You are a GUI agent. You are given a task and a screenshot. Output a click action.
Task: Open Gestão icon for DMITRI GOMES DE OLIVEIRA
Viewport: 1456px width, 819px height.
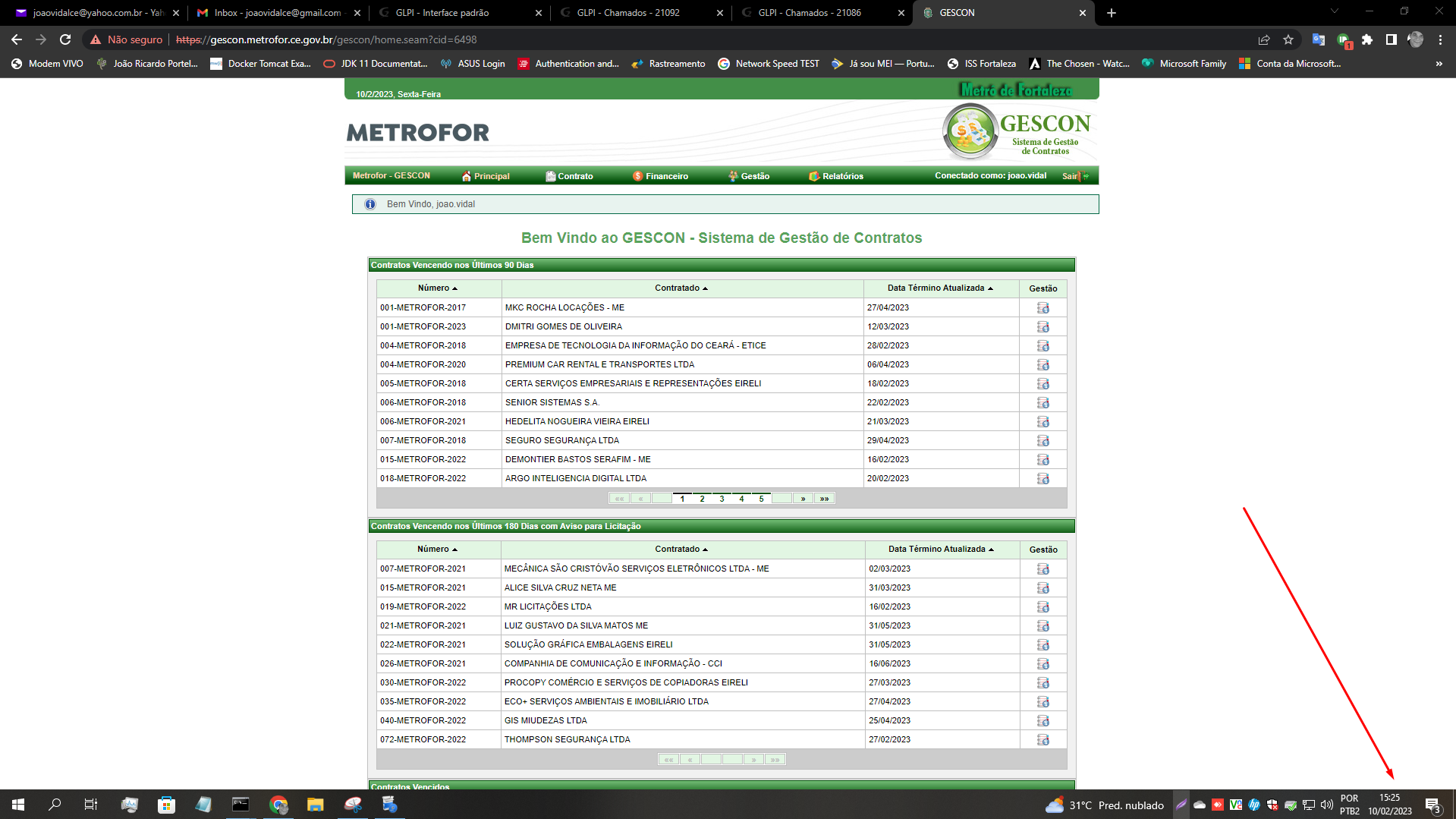[x=1043, y=326]
